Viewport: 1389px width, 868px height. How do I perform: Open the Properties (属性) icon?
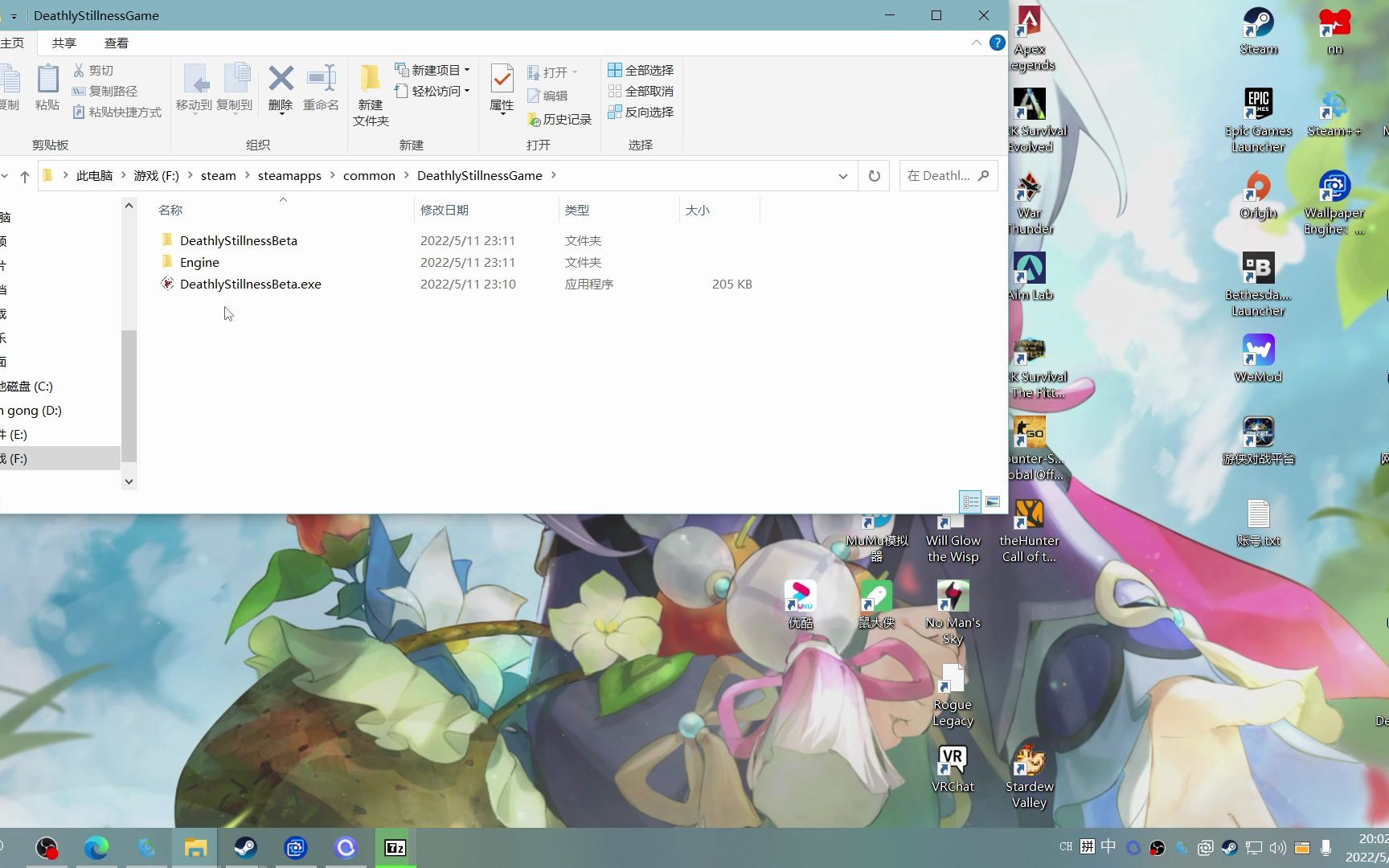click(502, 88)
